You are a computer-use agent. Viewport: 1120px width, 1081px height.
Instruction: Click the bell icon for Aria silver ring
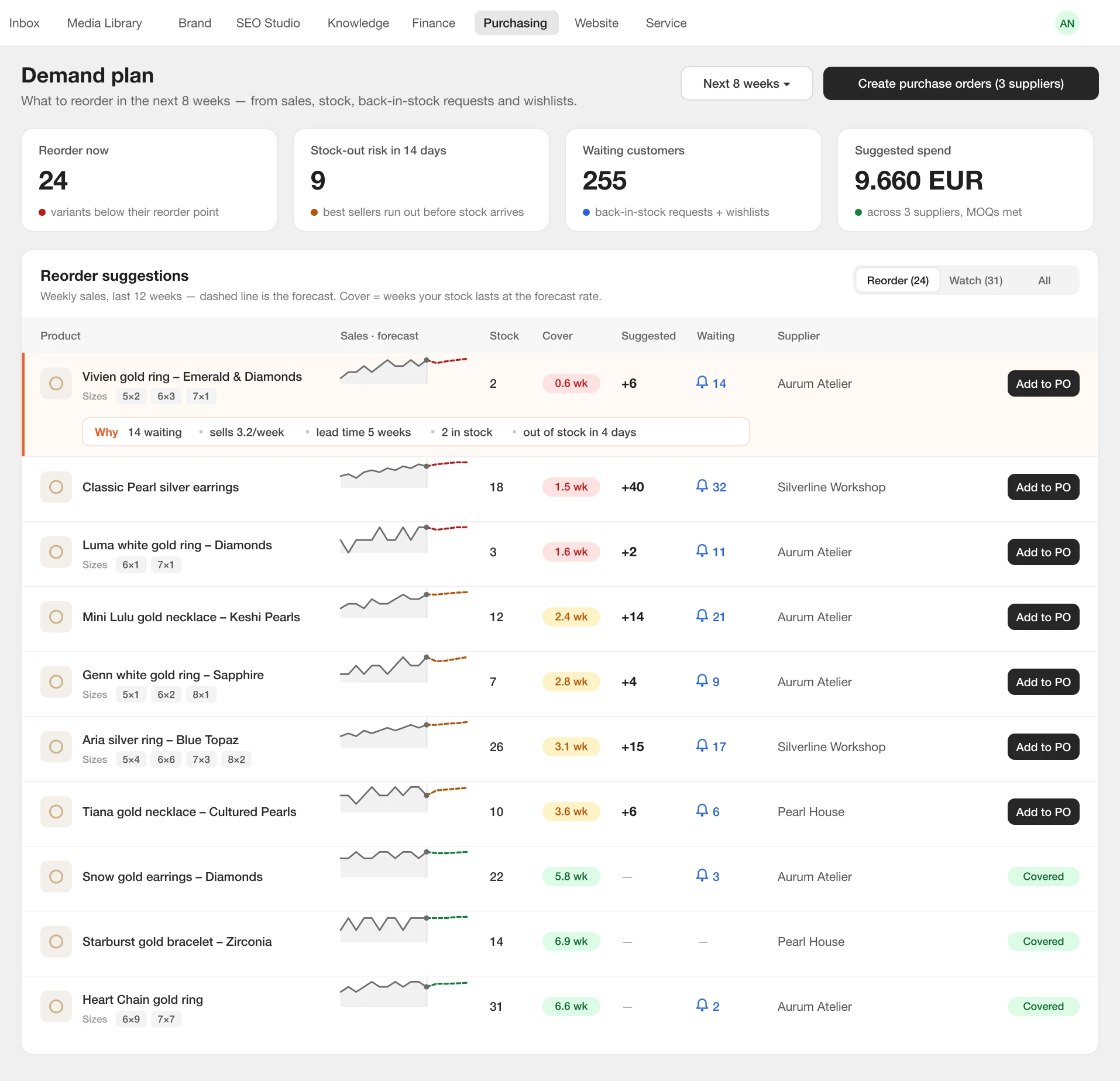[702, 746]
